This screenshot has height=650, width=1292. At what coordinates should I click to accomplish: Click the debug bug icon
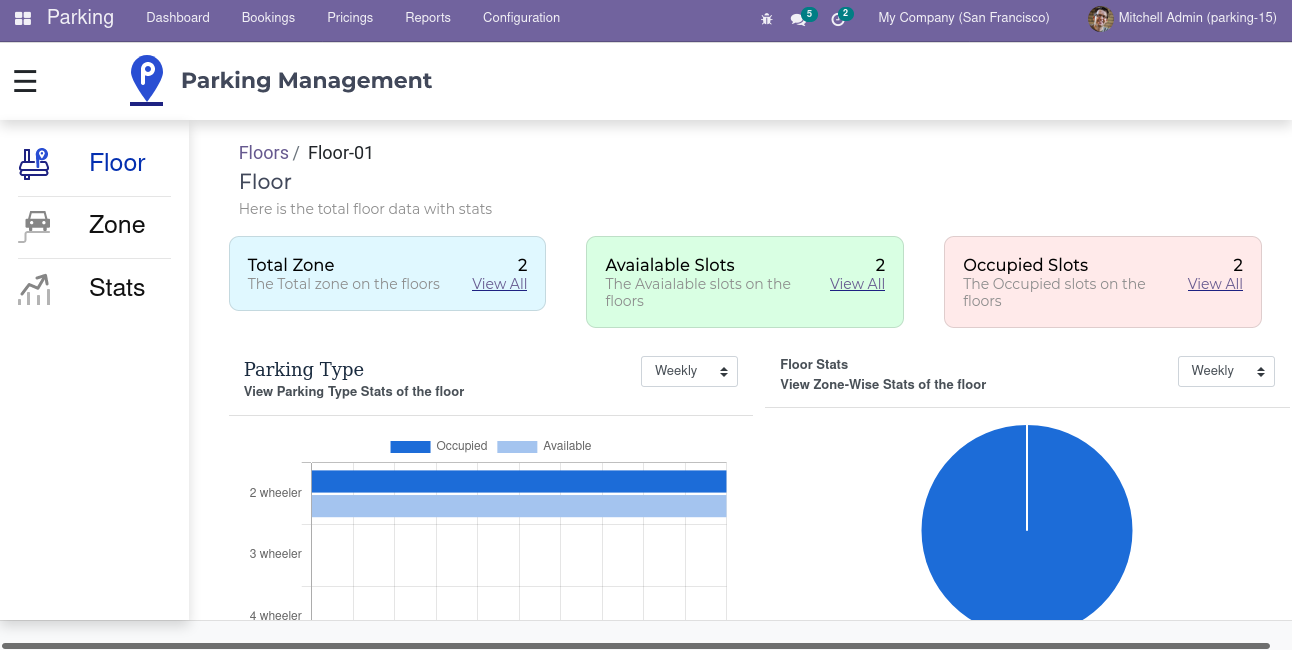pyautogui.click(x=767, y=18)
